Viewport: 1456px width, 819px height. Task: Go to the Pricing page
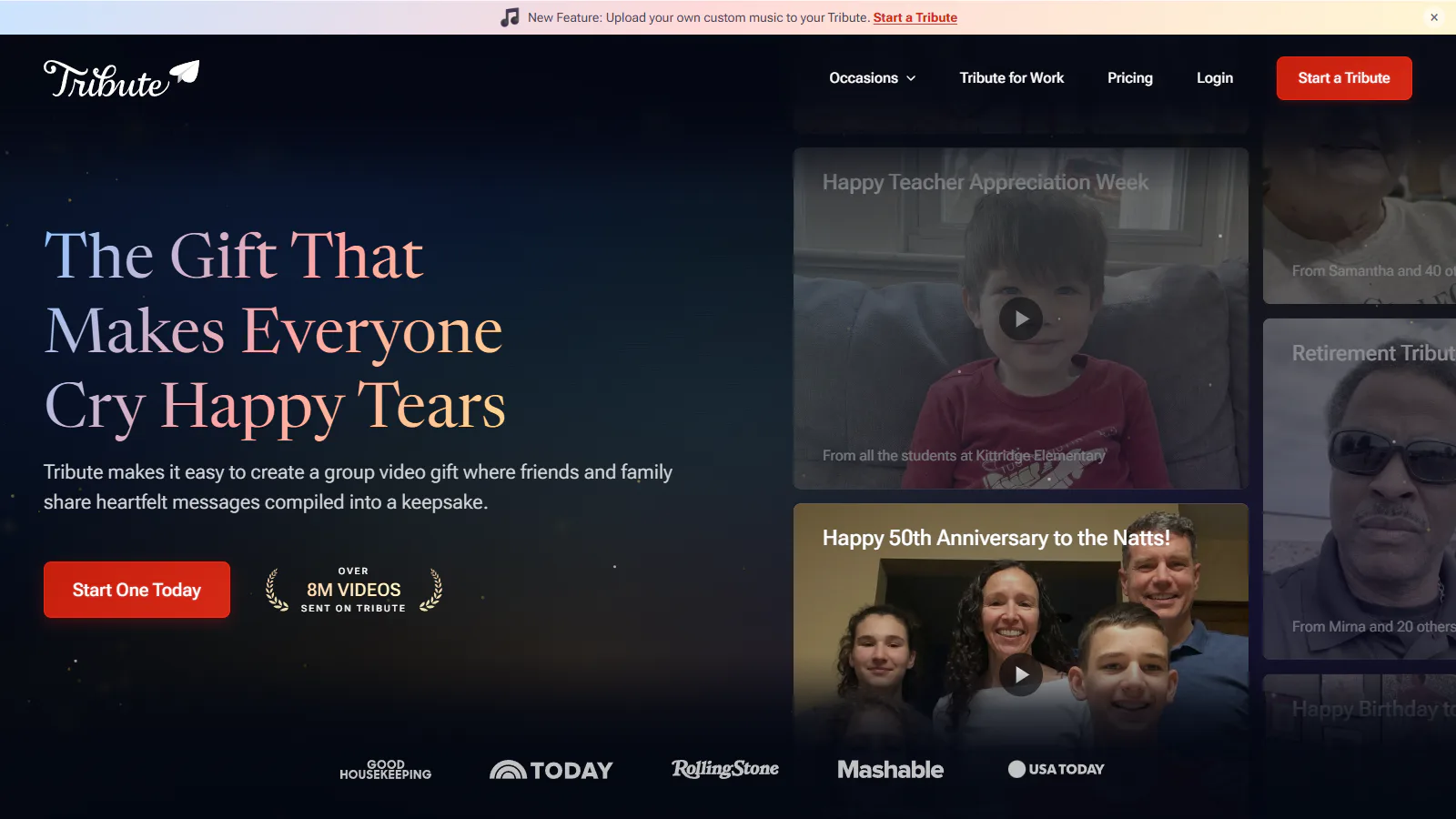(1129, 78)
